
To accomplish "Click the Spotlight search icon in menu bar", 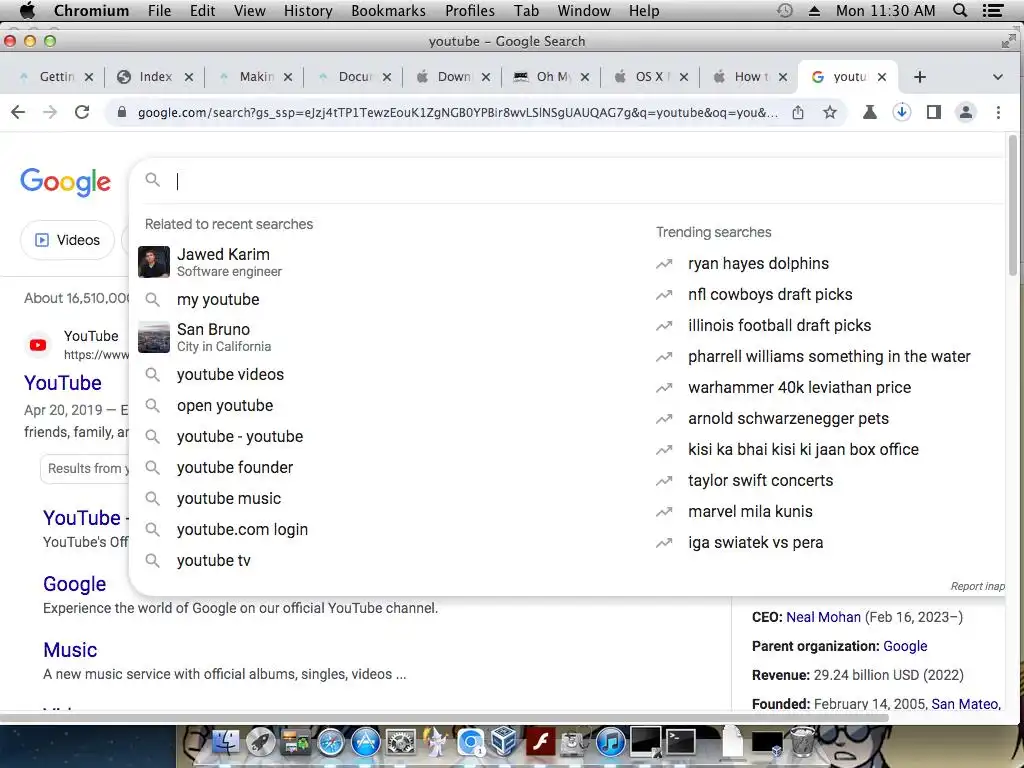I will (960, 10).
